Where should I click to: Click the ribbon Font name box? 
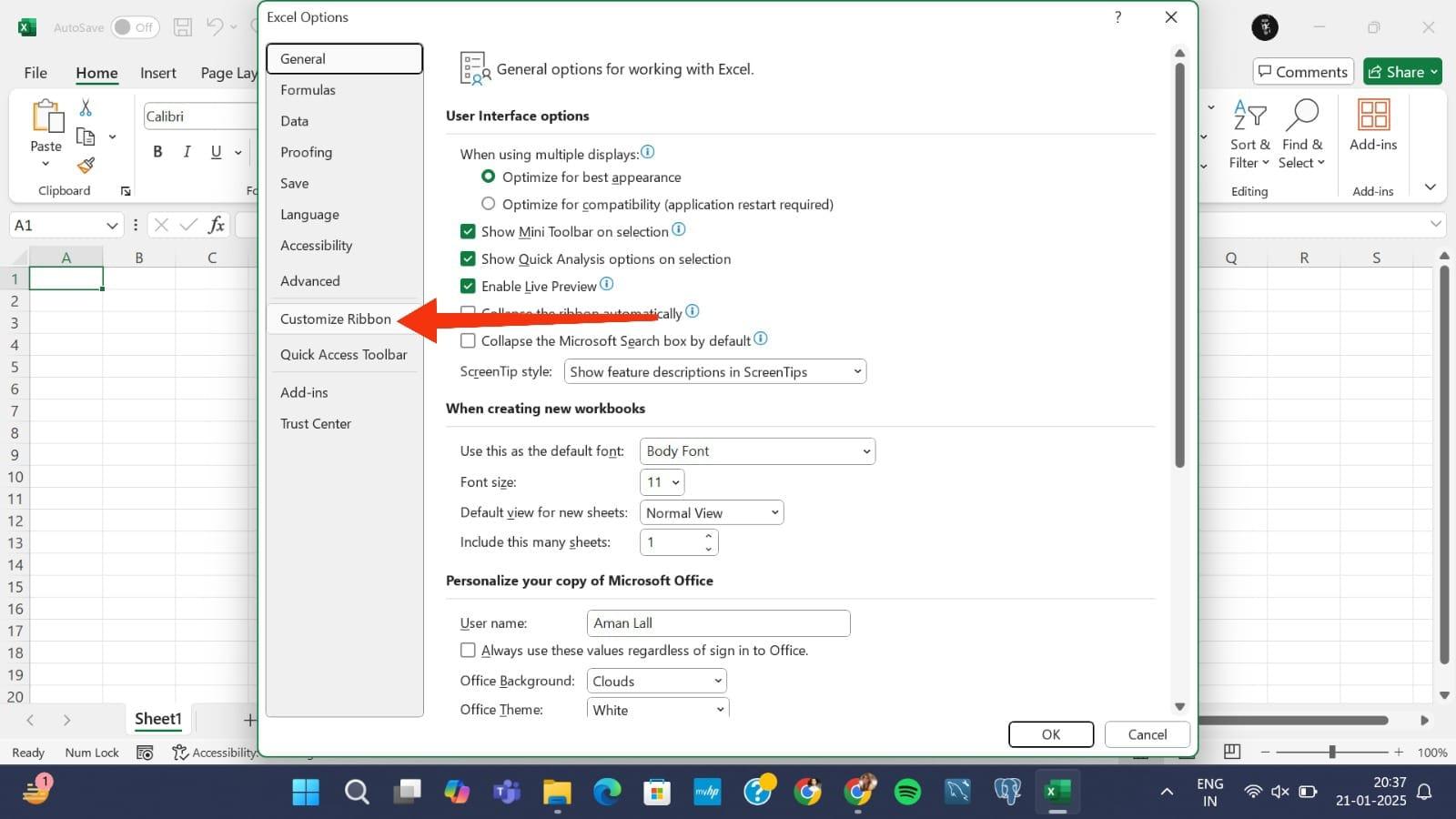coord(200,116)
